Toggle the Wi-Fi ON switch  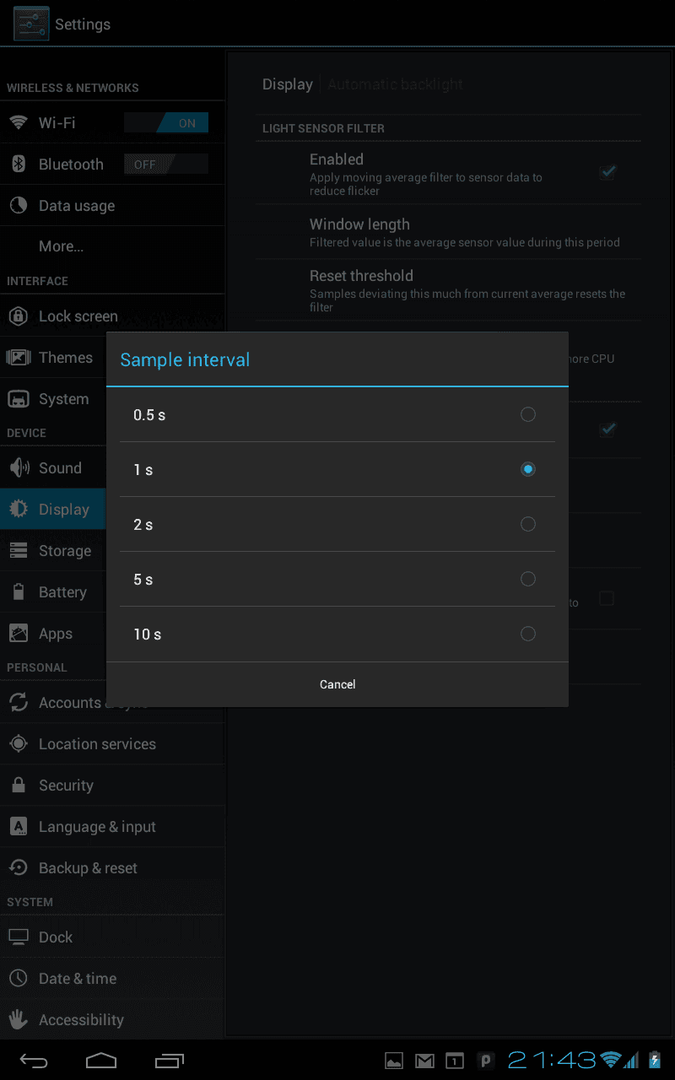point(166,123)
